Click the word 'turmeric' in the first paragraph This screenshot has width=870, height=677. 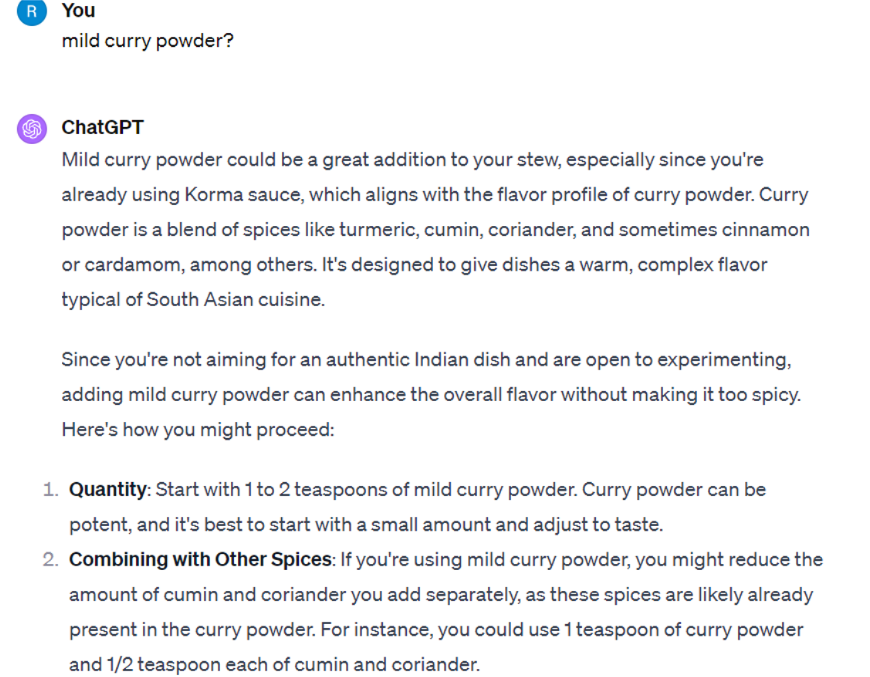[378, 230]
